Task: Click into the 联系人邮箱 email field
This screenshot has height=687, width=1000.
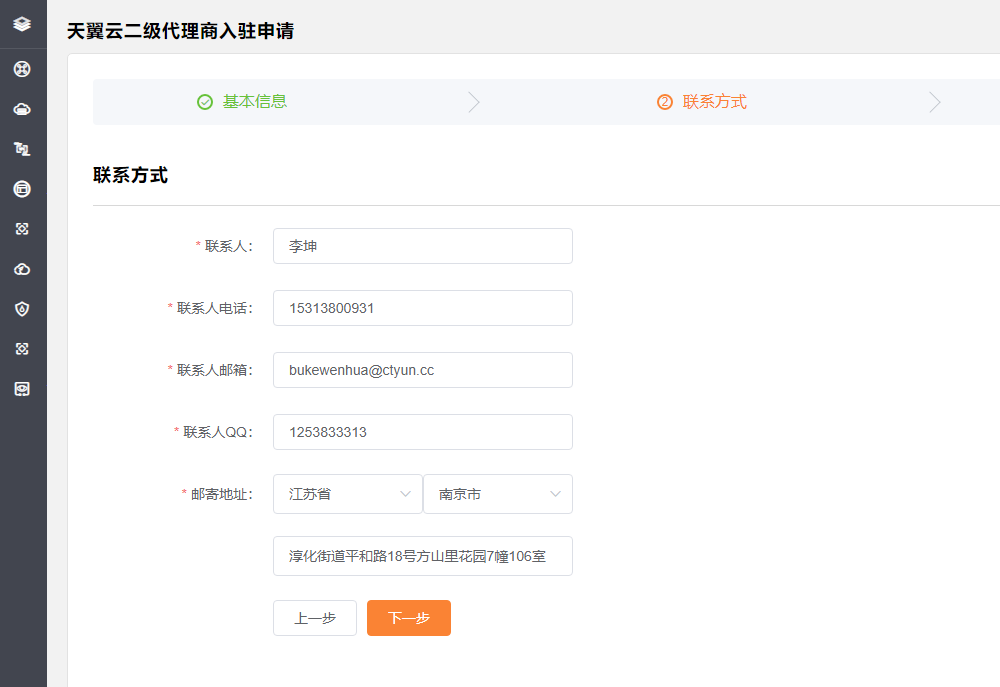Action: coord(422,370)
